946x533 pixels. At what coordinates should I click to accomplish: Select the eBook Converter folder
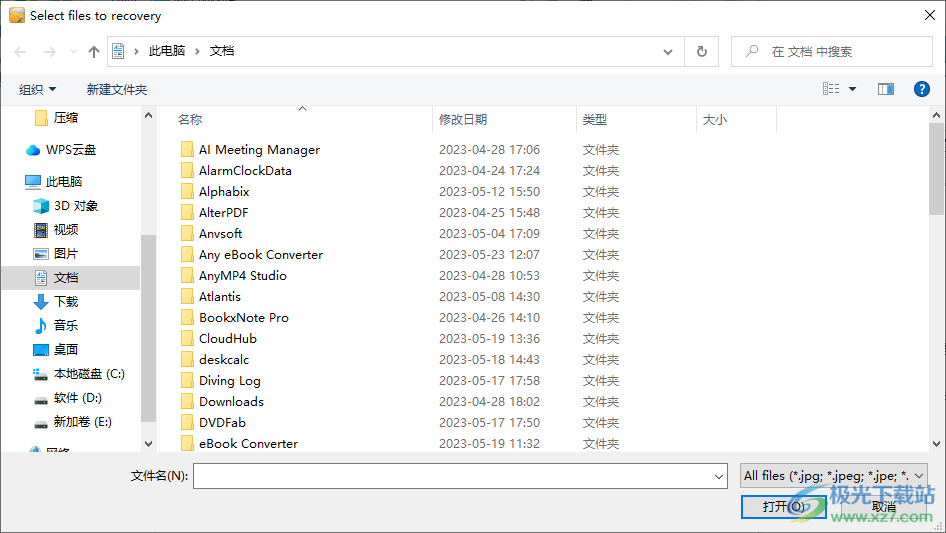click(239, 444)
